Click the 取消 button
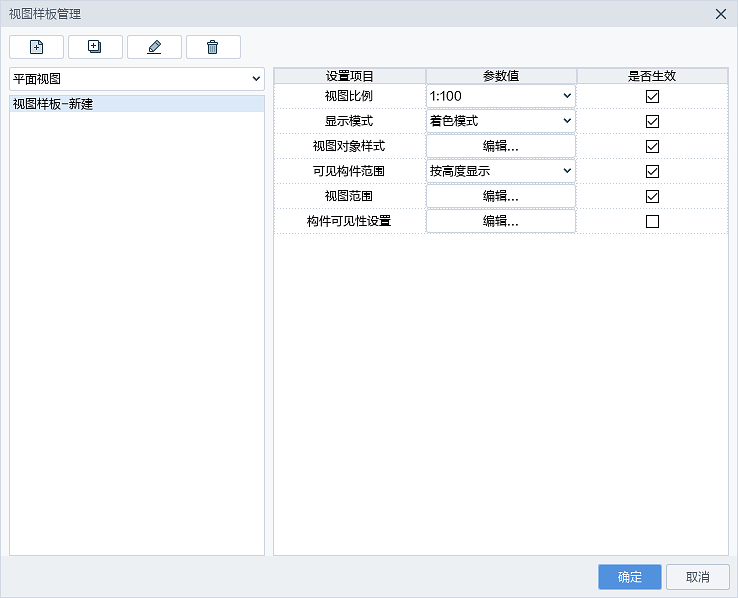738x598 pixels. click(x=698, y=577)
